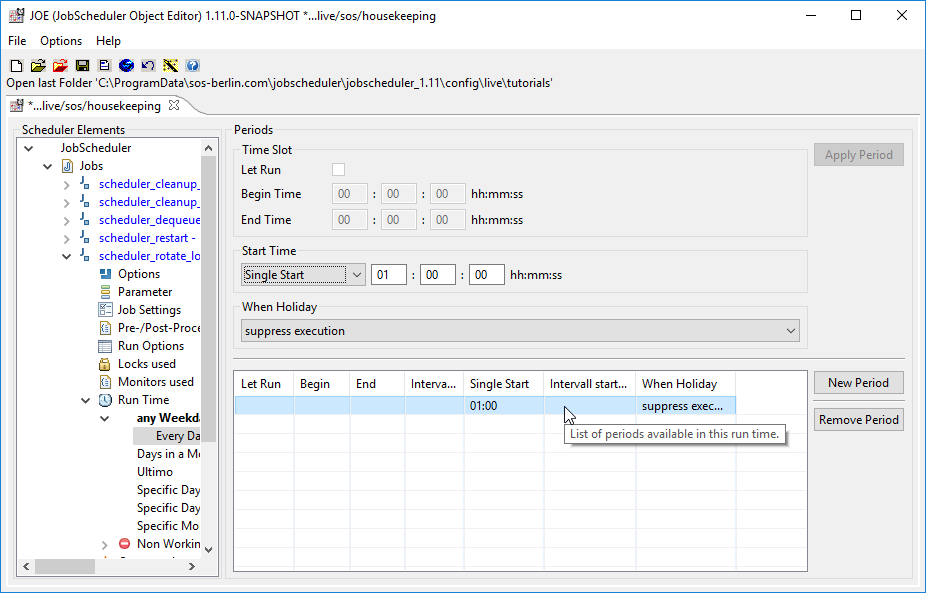Click the document icon next to the floppy disk
Viewport: 926px width, 593px height.
click(104, 65)
